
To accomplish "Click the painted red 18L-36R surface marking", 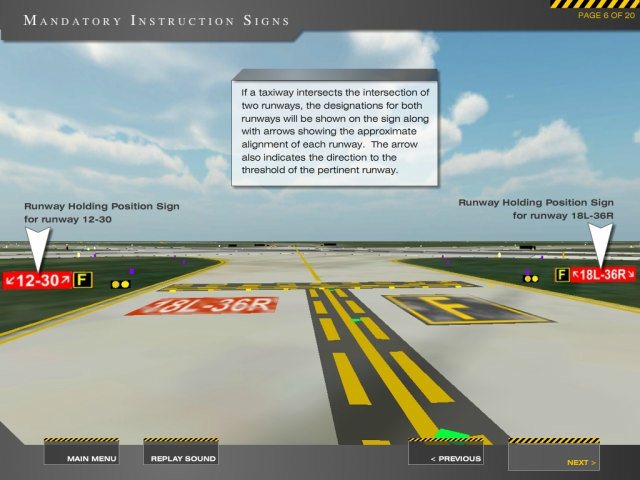I will 200,304.
